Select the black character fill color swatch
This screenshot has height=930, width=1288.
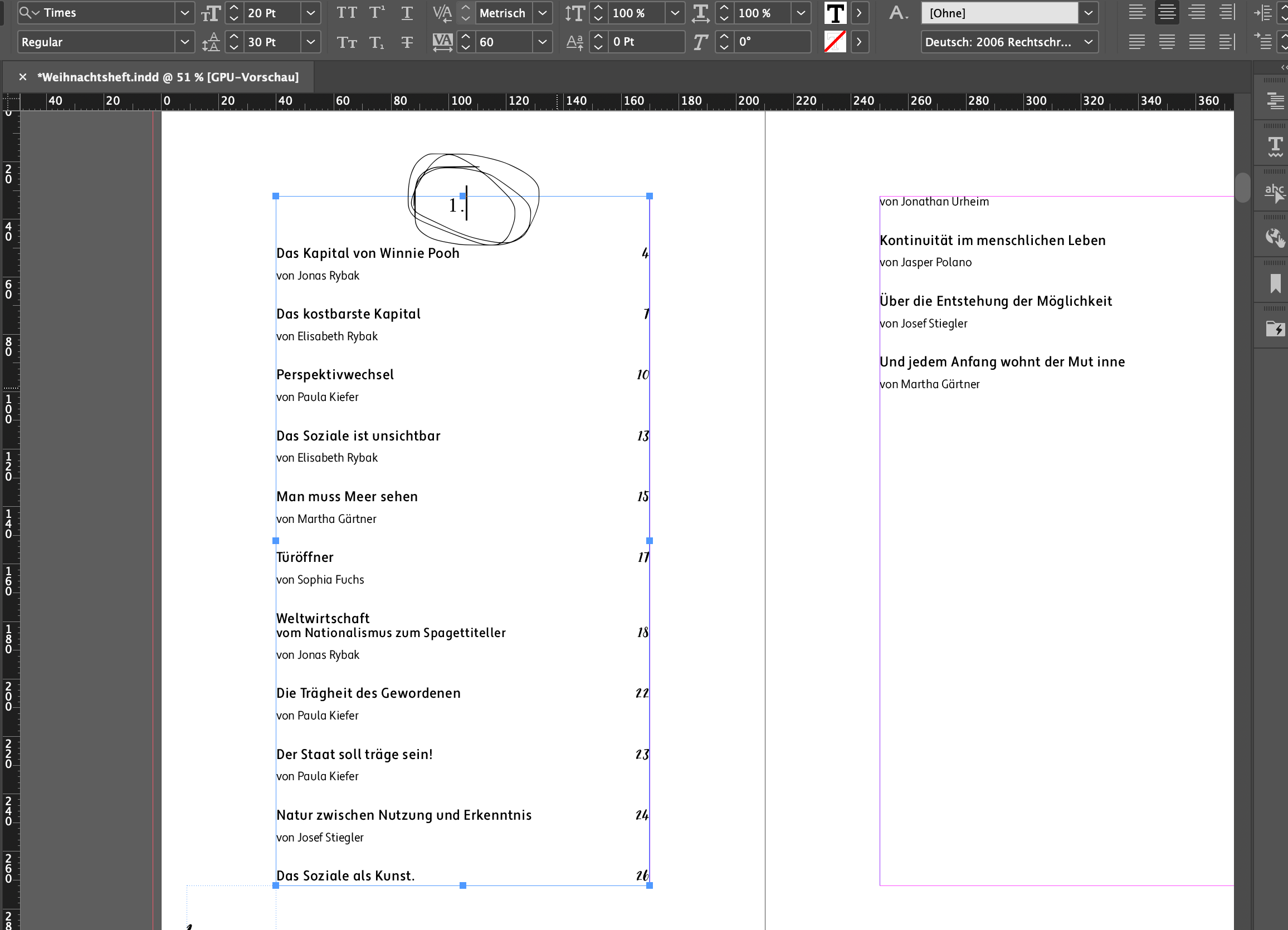click(835, 12)
